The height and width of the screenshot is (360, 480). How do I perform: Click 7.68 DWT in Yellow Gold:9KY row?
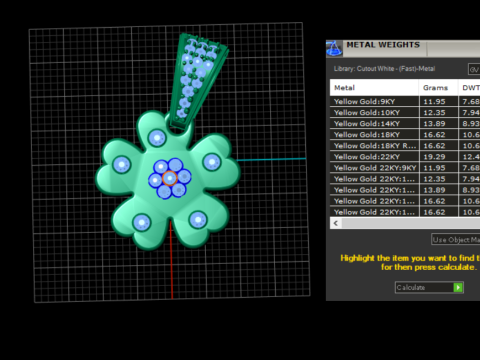(471, 102)
